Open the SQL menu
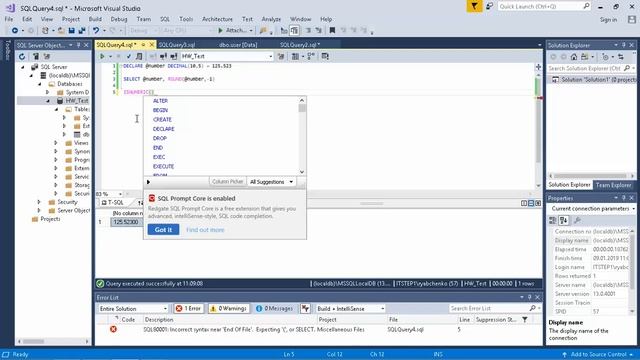Viewport: 640px width, 360px height. coord(165,19)
